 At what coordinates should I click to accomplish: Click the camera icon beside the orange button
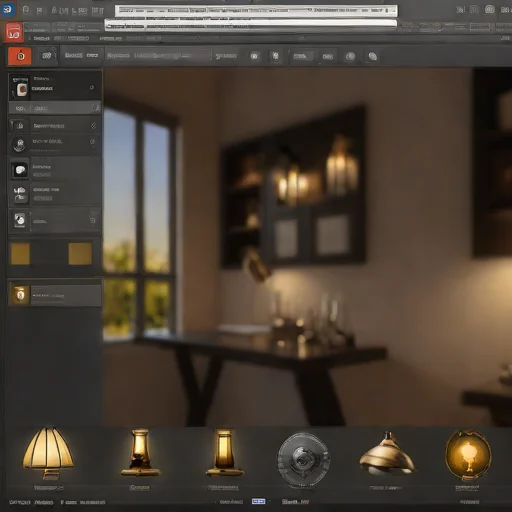point(47,56)
